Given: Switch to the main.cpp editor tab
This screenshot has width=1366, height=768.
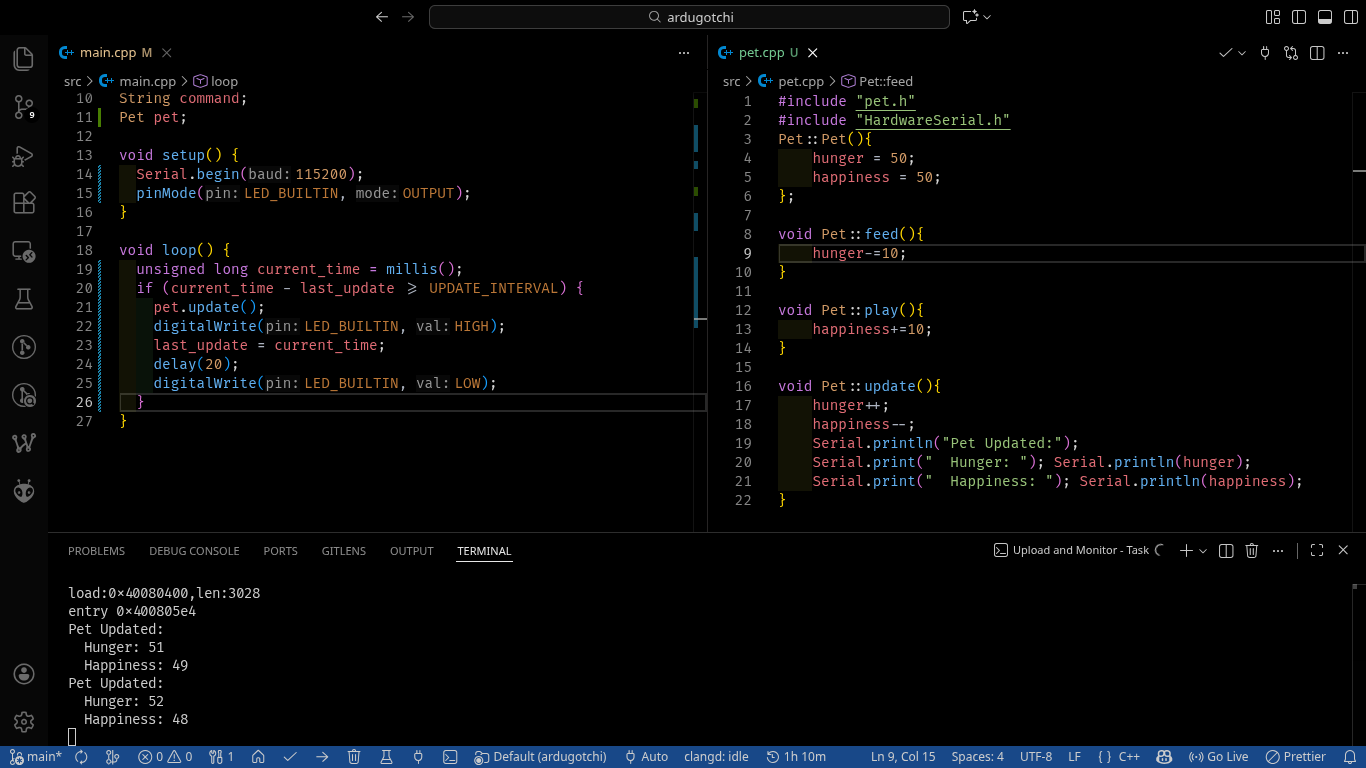Looking at the screenshot, I should (x=108, y=53).
